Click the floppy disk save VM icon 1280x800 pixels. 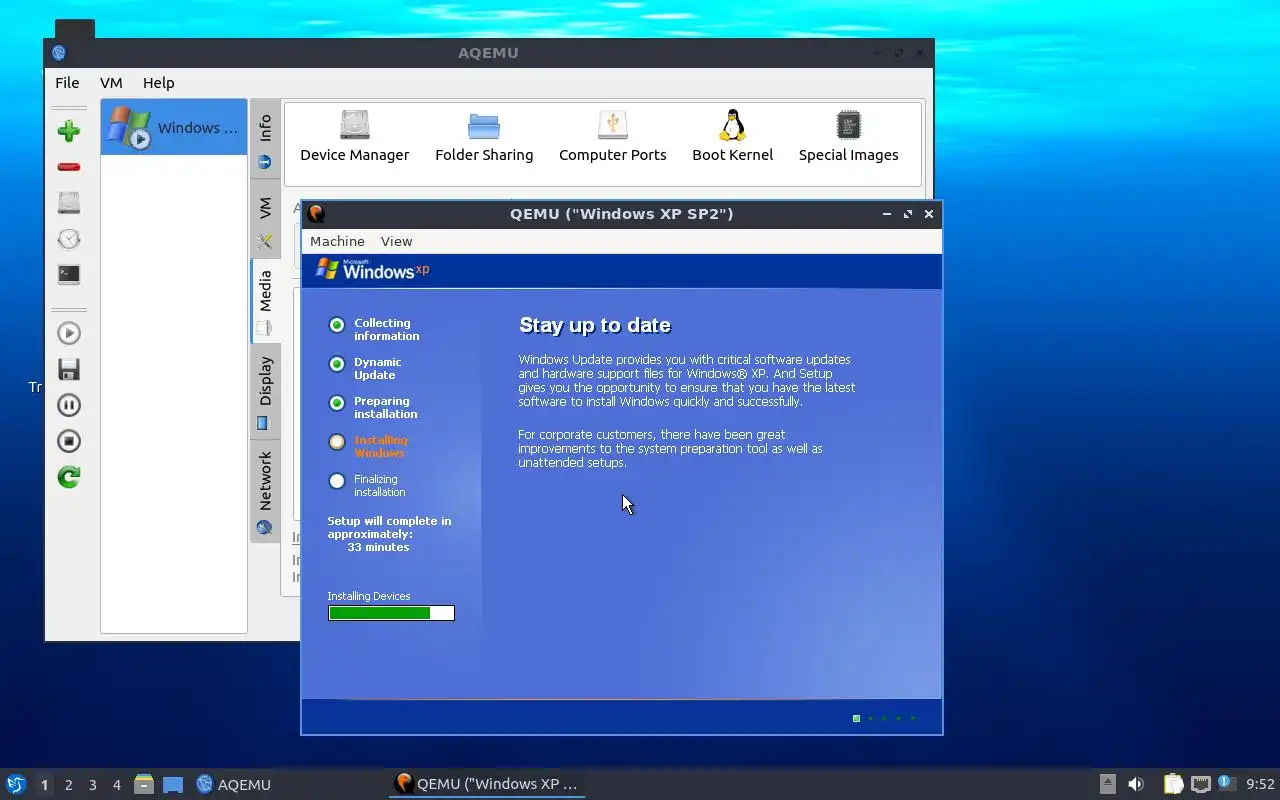point(69,369)
